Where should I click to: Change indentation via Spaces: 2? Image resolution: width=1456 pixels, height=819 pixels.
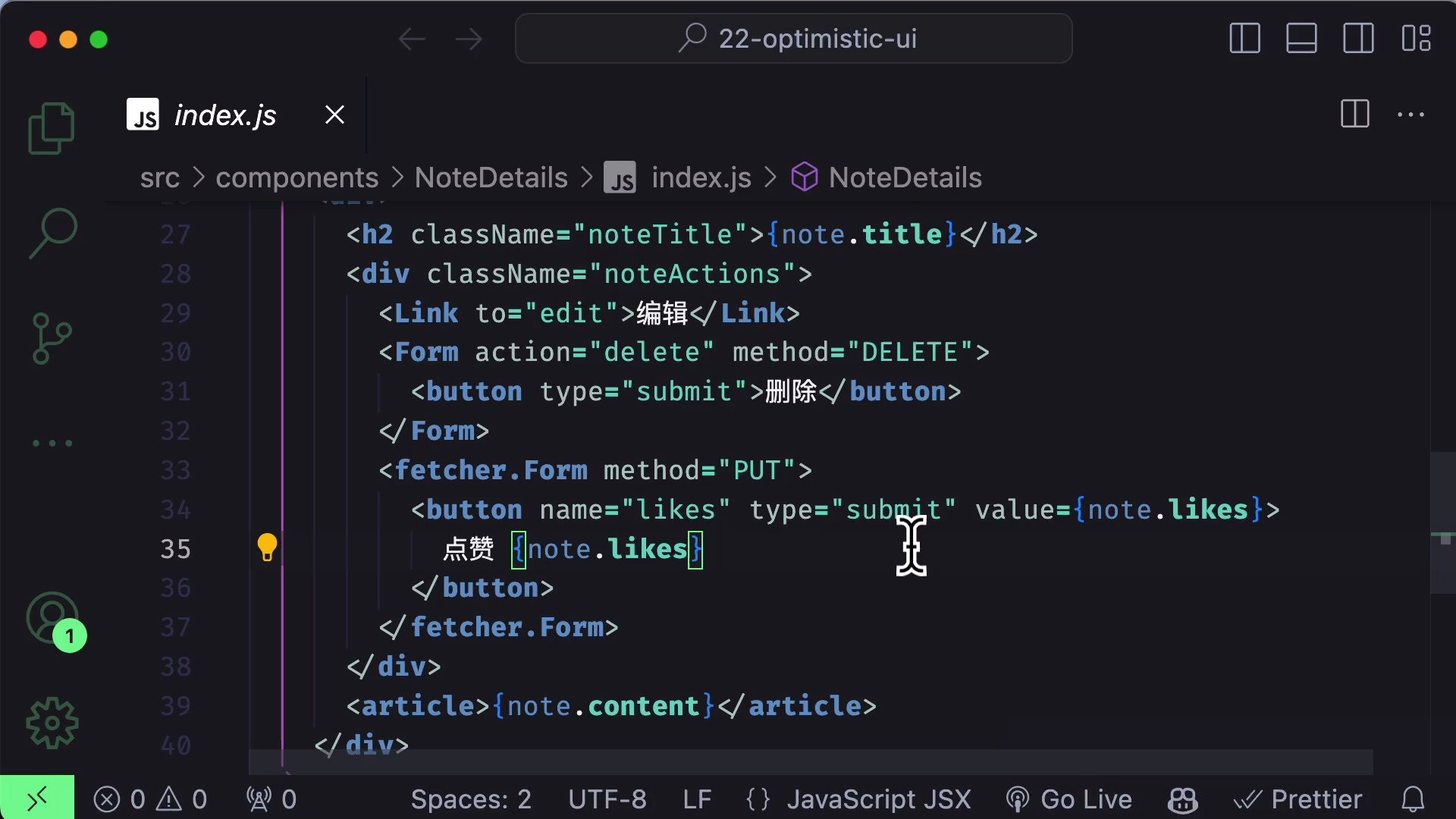[470, 799]
